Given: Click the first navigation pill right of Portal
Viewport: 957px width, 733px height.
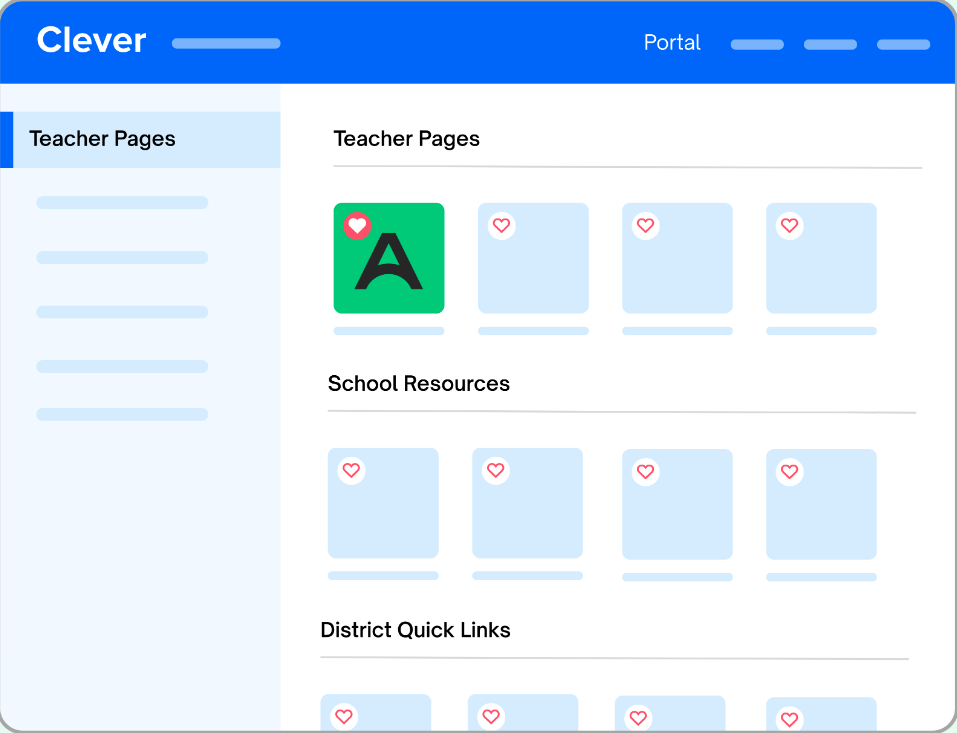Looking at the screenshot, I should [x=756, y=44].
